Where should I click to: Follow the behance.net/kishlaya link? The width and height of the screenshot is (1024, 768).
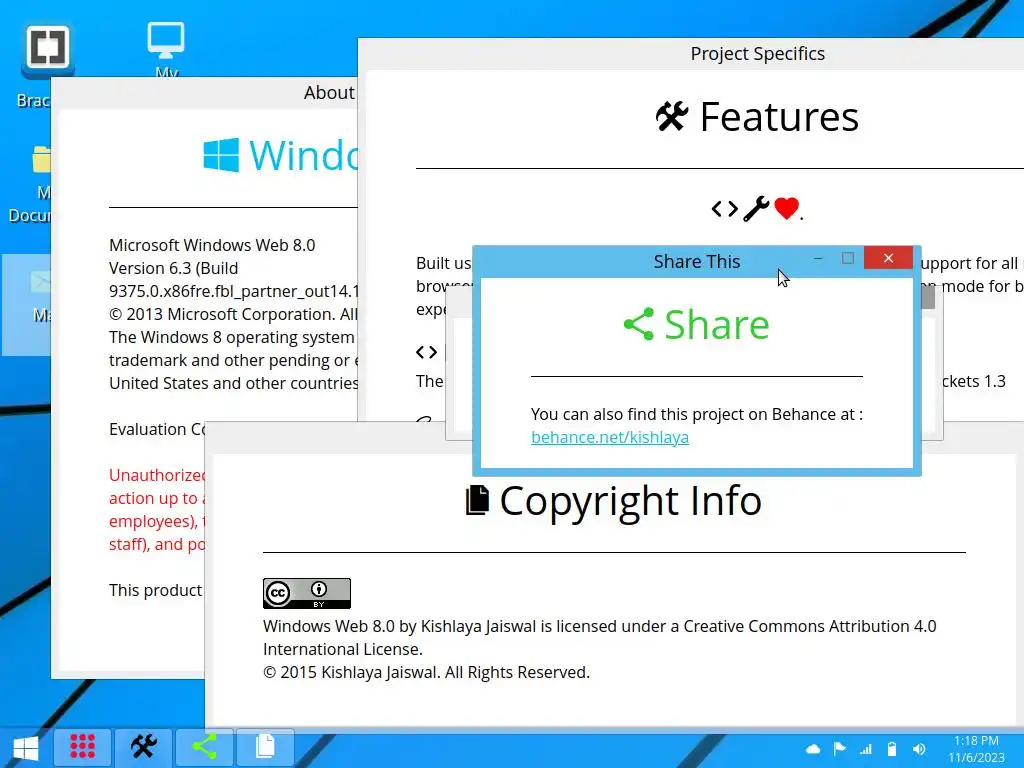tap(610, 438)
